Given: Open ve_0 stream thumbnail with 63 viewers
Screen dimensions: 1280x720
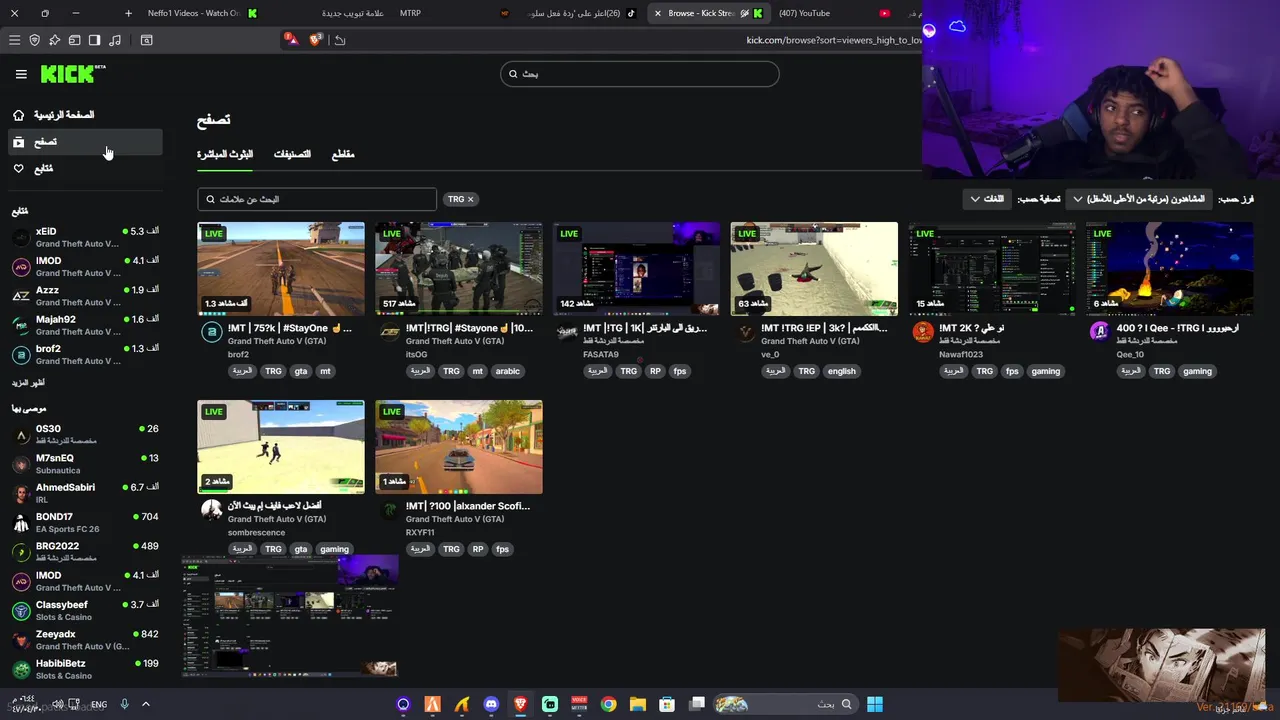Looking at the screenshot, I should (x=814, y=269).
